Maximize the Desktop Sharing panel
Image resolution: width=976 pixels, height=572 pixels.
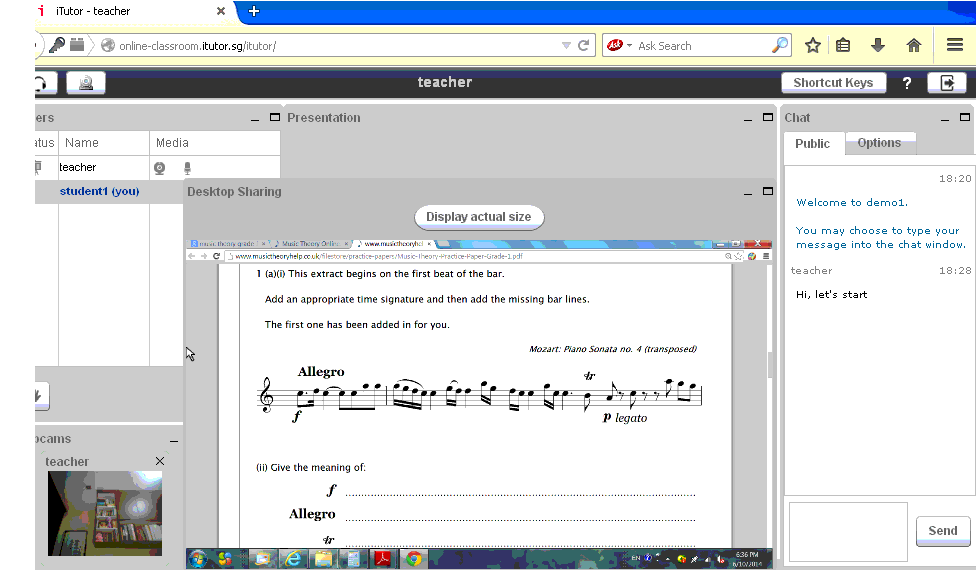point(767,191)
